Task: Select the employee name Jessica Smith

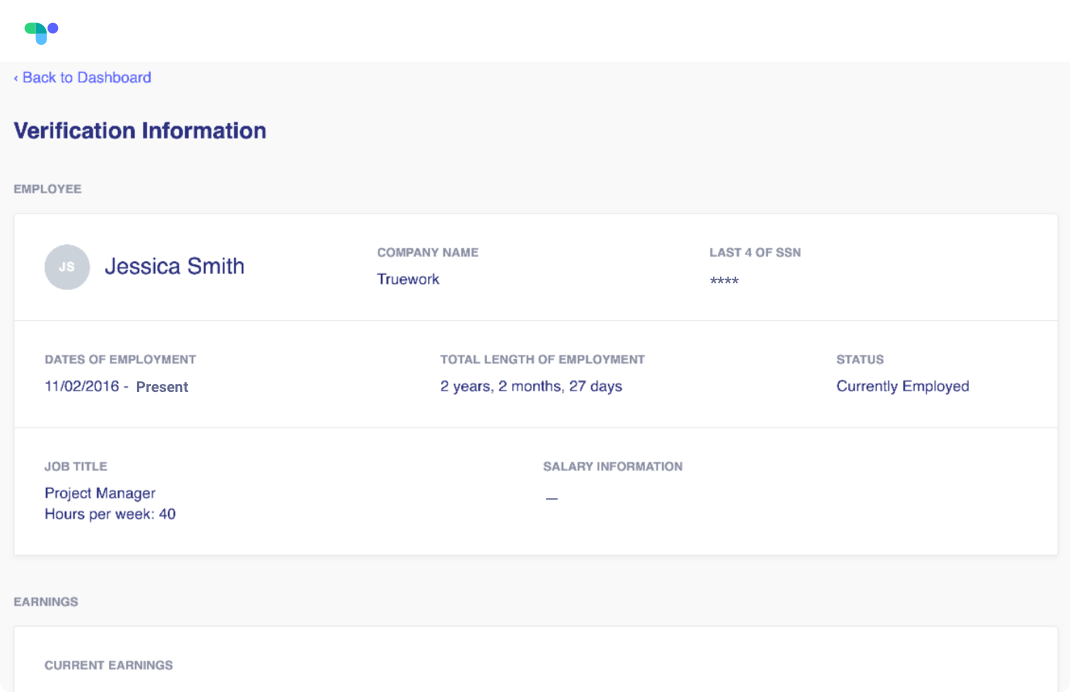Action: click(x=174, y=266)
